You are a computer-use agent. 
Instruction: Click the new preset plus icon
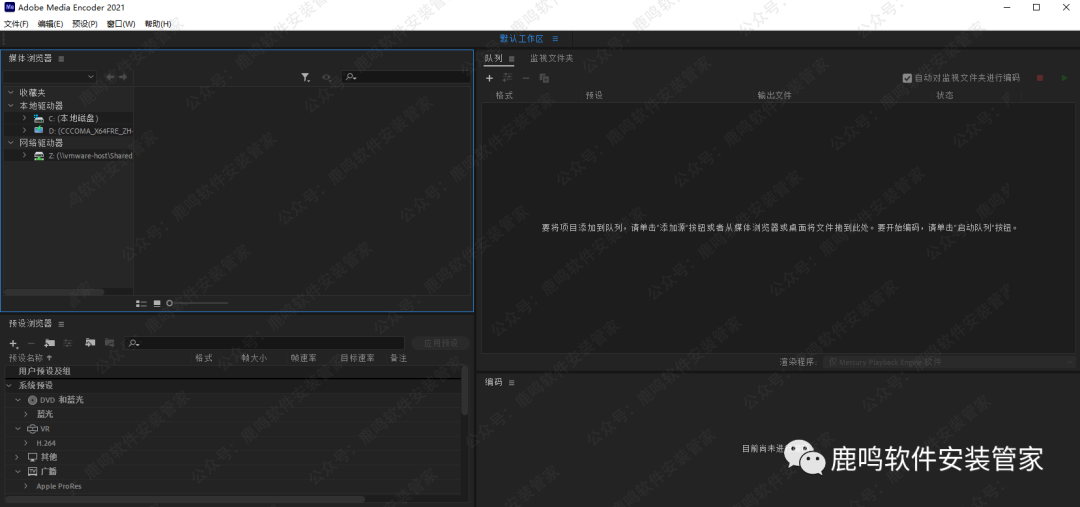click(13, 343)
